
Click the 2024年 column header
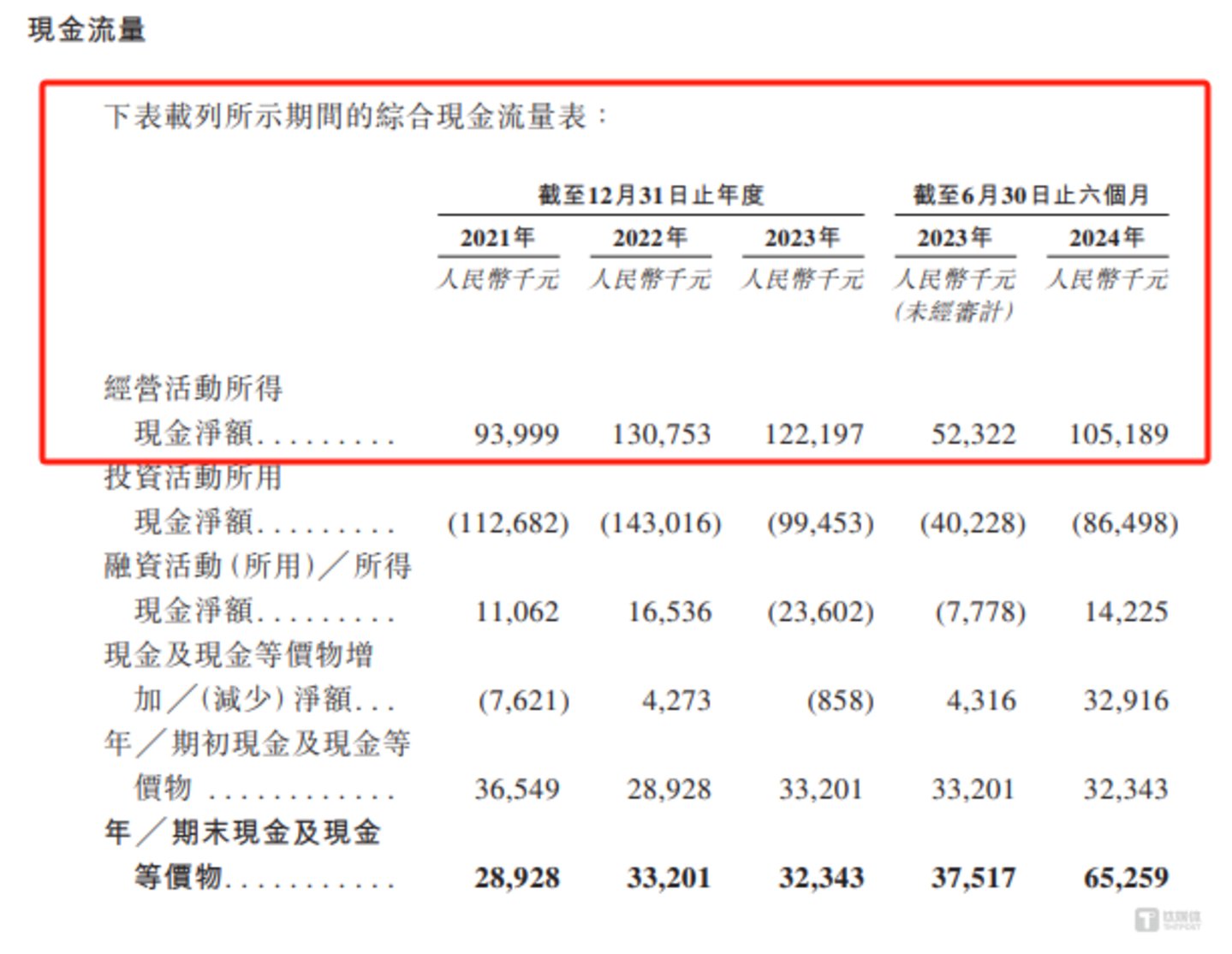(x=1106, y=237)
